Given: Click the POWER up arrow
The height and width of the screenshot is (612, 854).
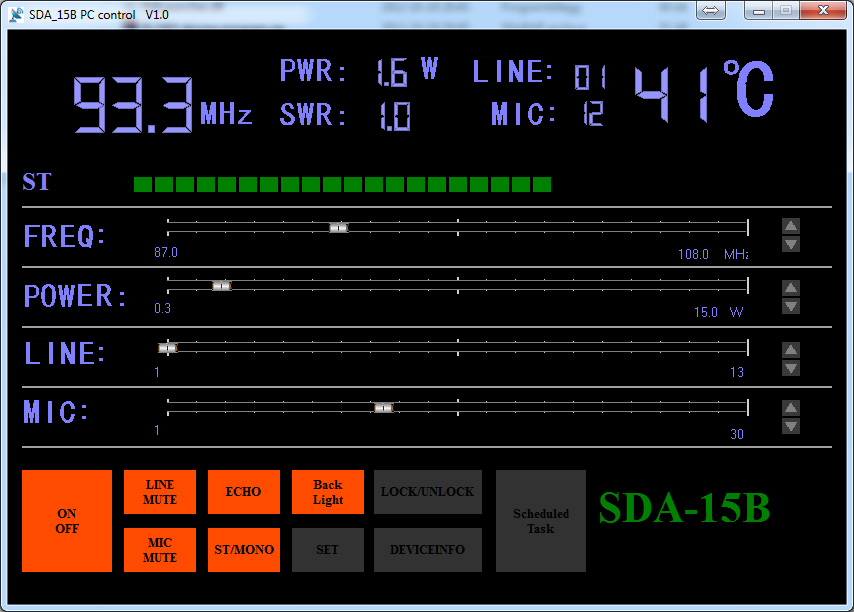Looking at the screenshot, I should pos(791,287).
